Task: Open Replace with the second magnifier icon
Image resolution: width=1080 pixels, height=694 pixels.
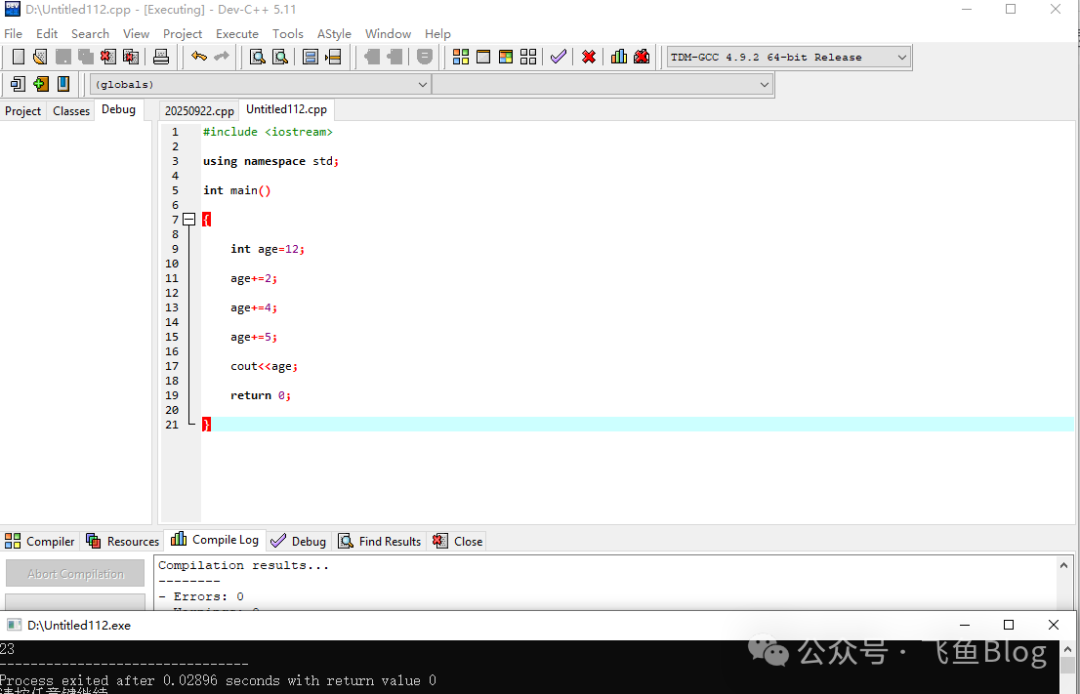Action: pyautogui.click(x=280, y=57)
